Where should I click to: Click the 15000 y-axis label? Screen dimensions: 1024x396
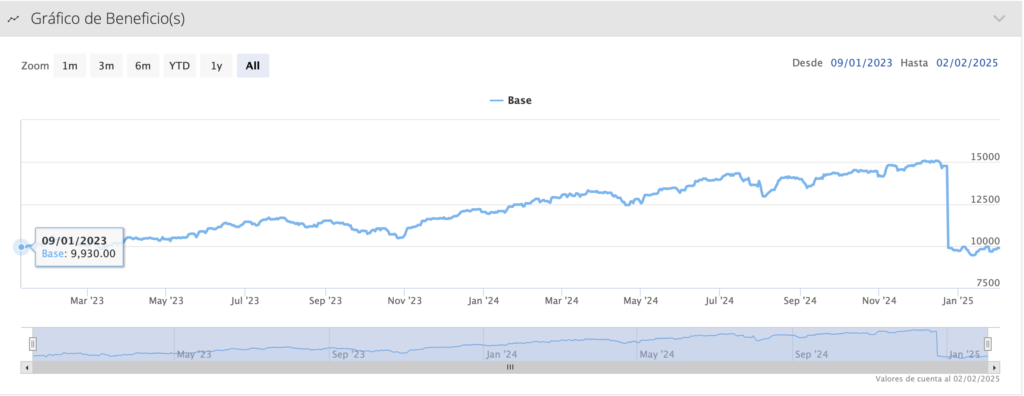(x=985, y=157)
